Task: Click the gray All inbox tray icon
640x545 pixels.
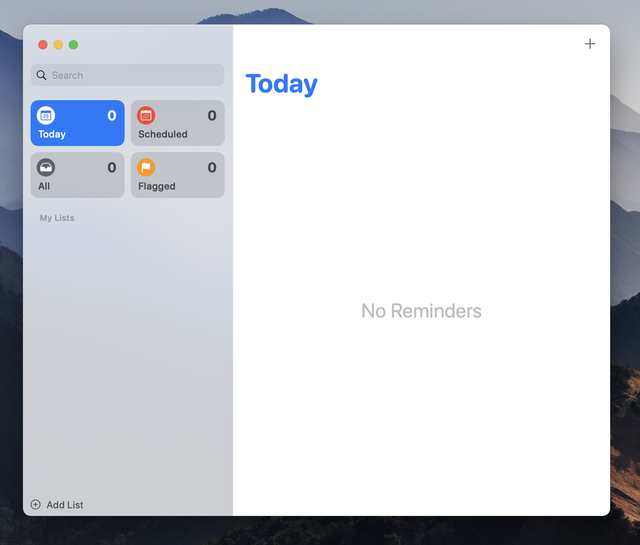Action: pos(46,167)
